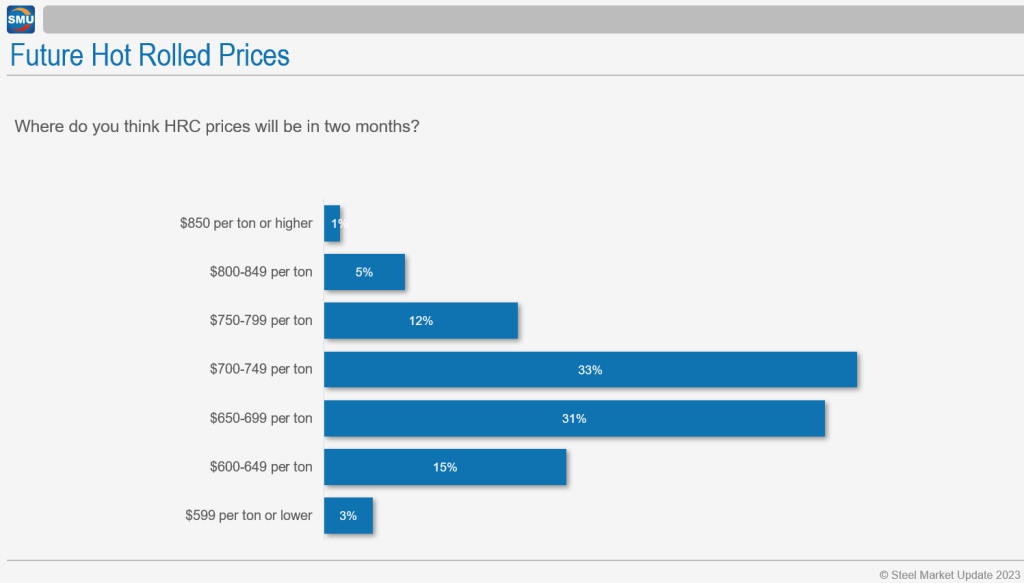1024x583 pixels.
Task: Click the 1% bar for $850 or higher
Action: (x=332, y=223)
